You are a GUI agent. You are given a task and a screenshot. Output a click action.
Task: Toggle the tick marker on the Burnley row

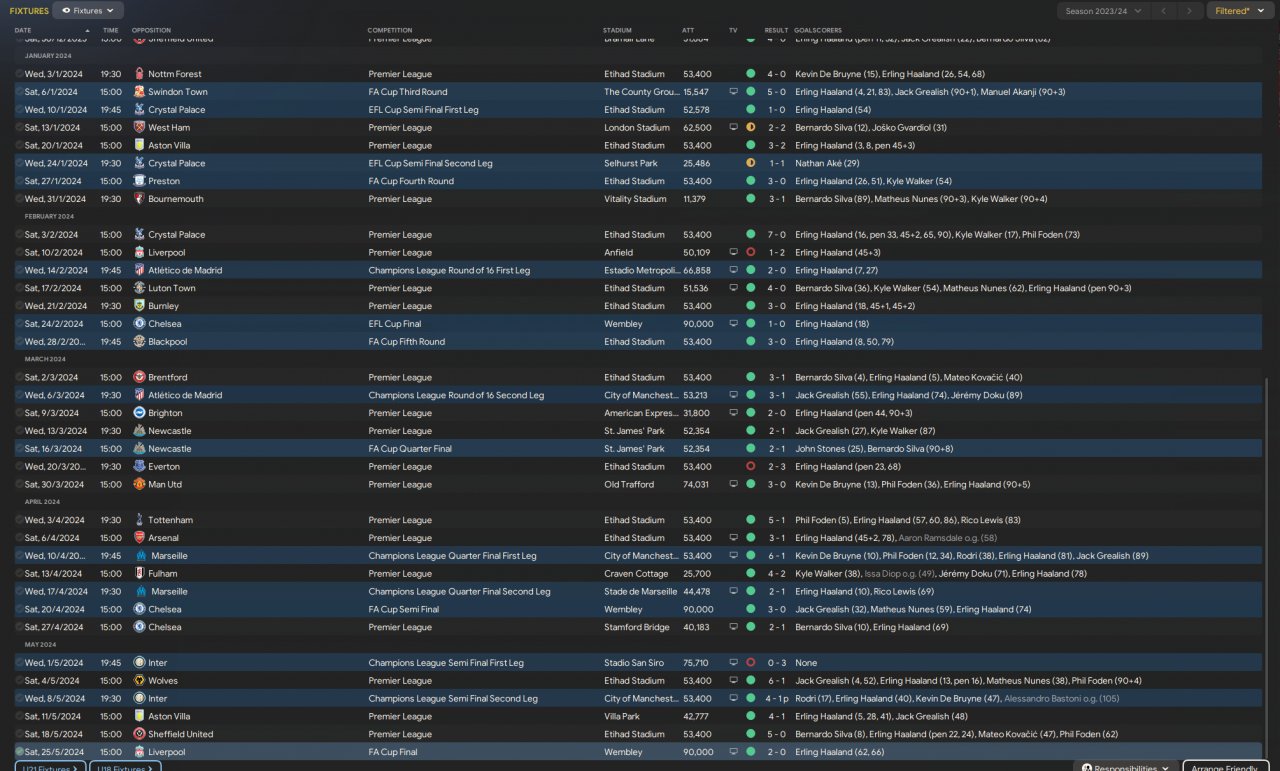tap(19, 306)
